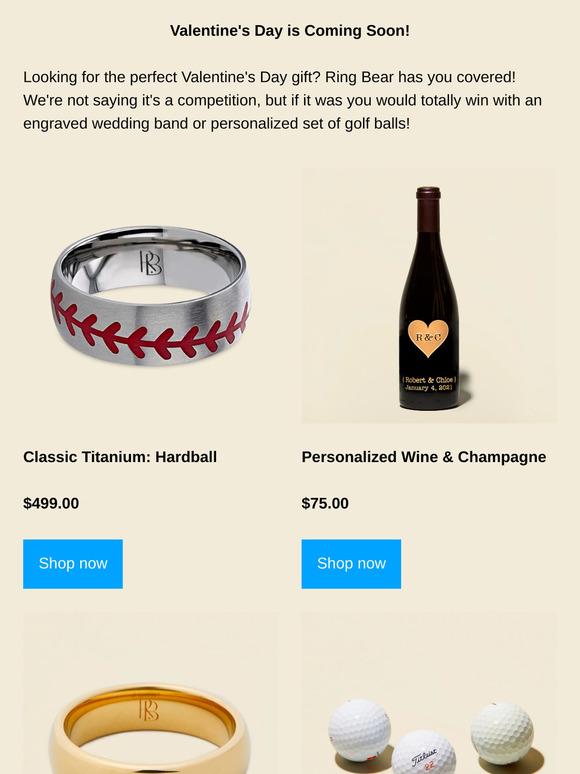580x774 pixels.
Task: Click the Shop now button under Hardball ring
Action: (x=73, y=564)
